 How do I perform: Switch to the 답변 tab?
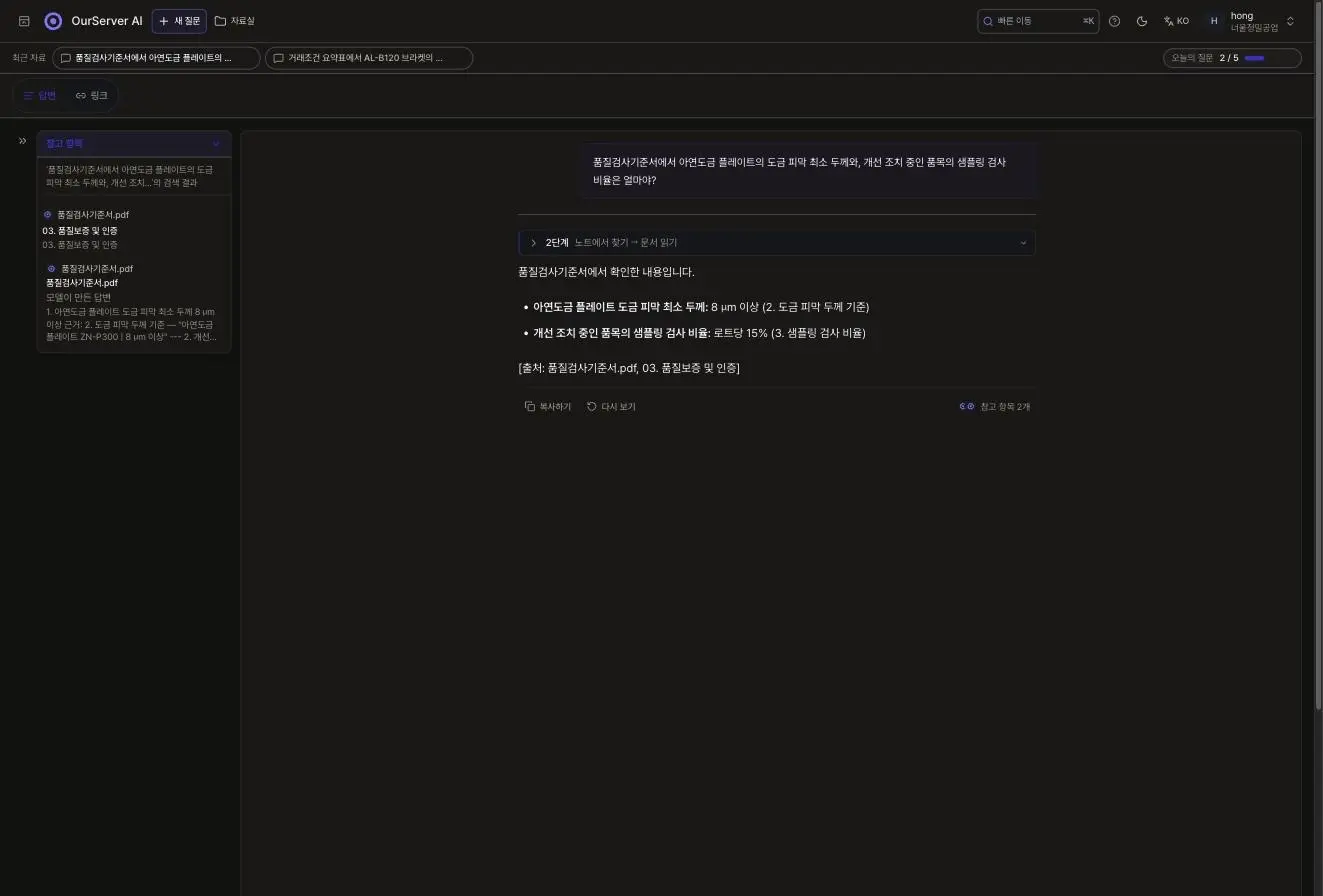coord(40,96)
